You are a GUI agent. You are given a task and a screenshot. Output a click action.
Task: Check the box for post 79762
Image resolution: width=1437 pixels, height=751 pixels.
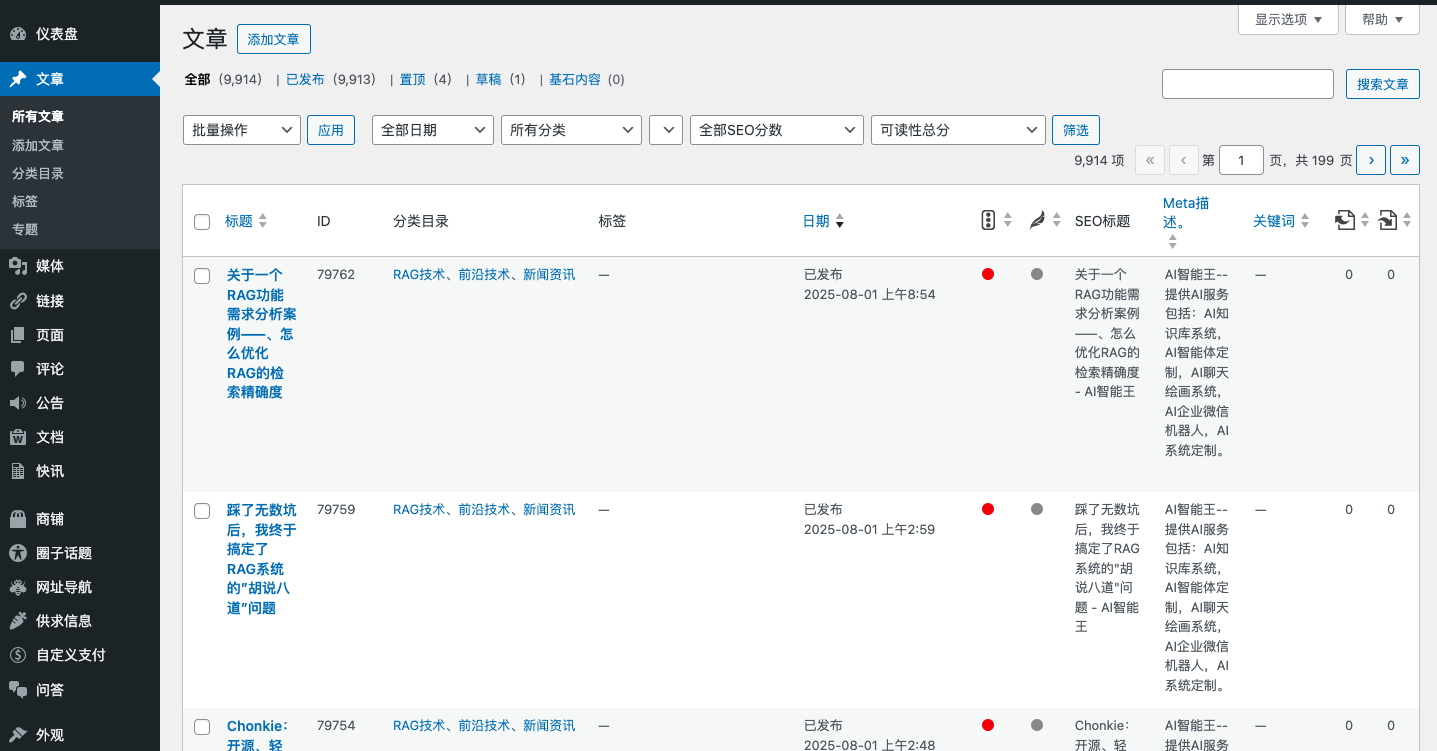tap(202, 276)
